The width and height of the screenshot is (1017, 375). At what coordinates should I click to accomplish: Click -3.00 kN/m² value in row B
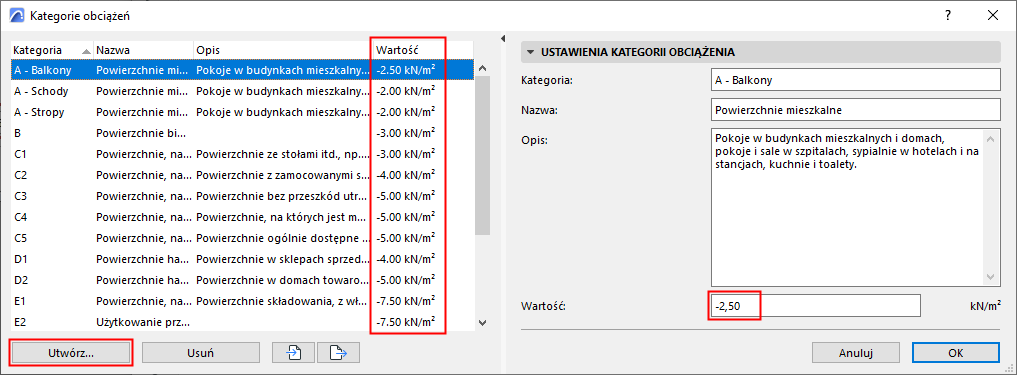pyautogui.click(x=405, y=133)
